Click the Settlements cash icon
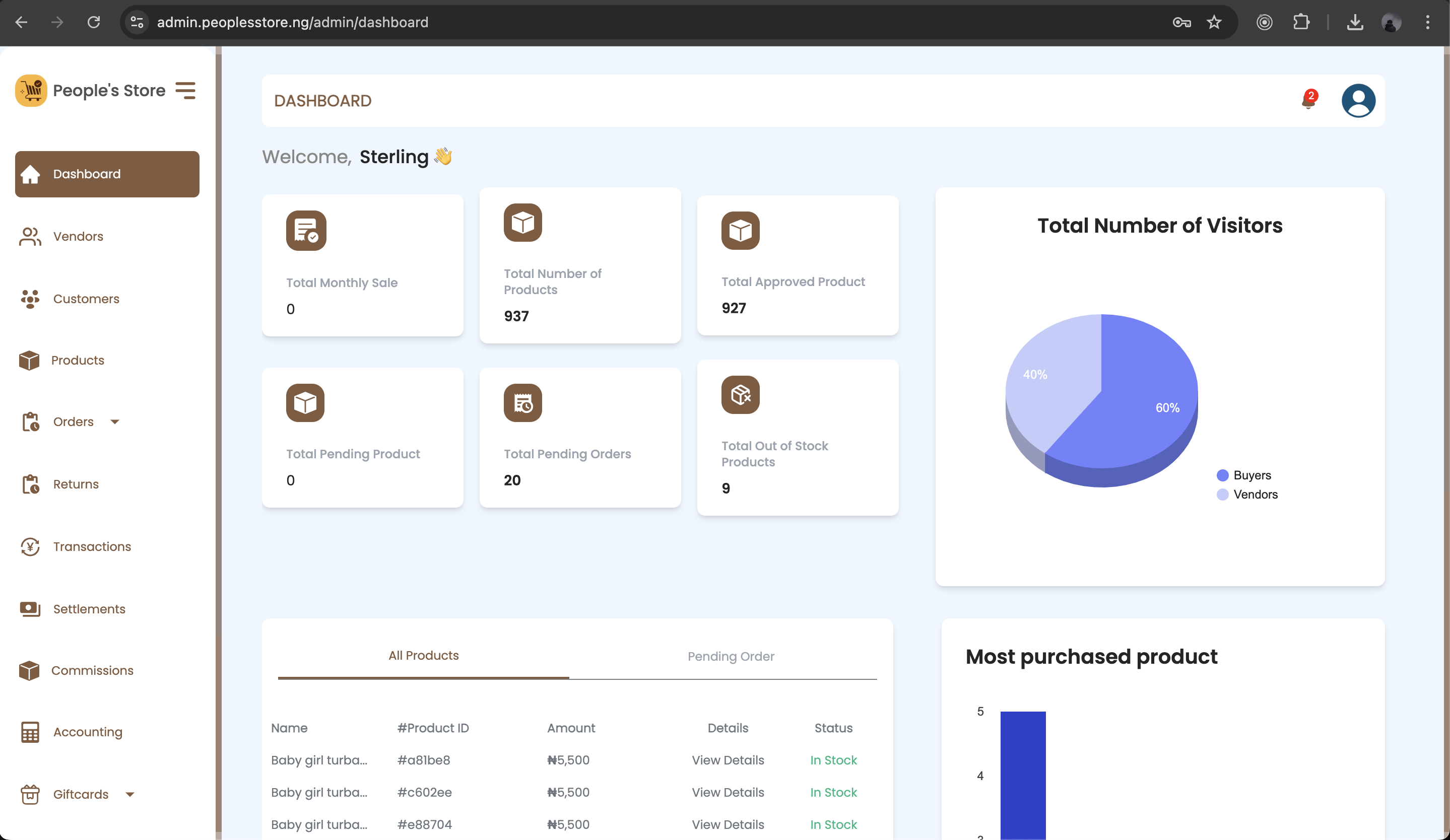The image size is (1450, 840). point(30,609)
